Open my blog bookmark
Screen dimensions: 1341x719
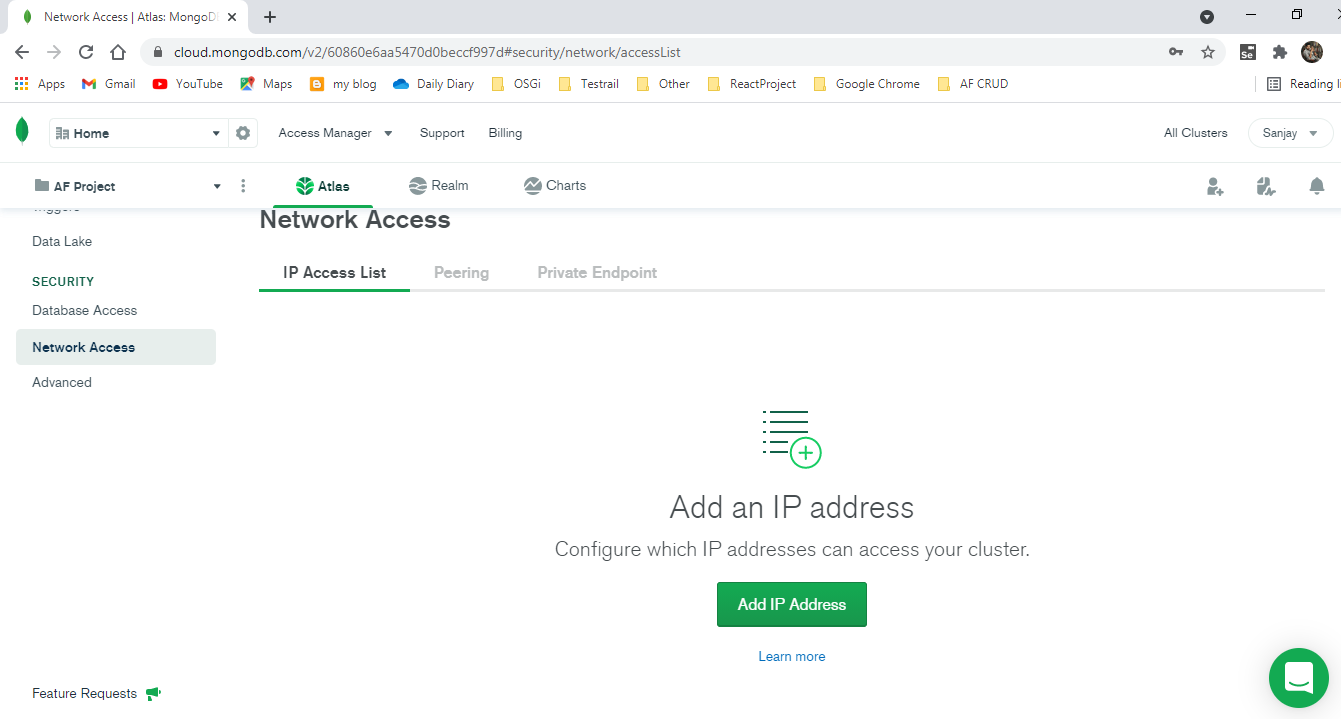click(343, 84)
